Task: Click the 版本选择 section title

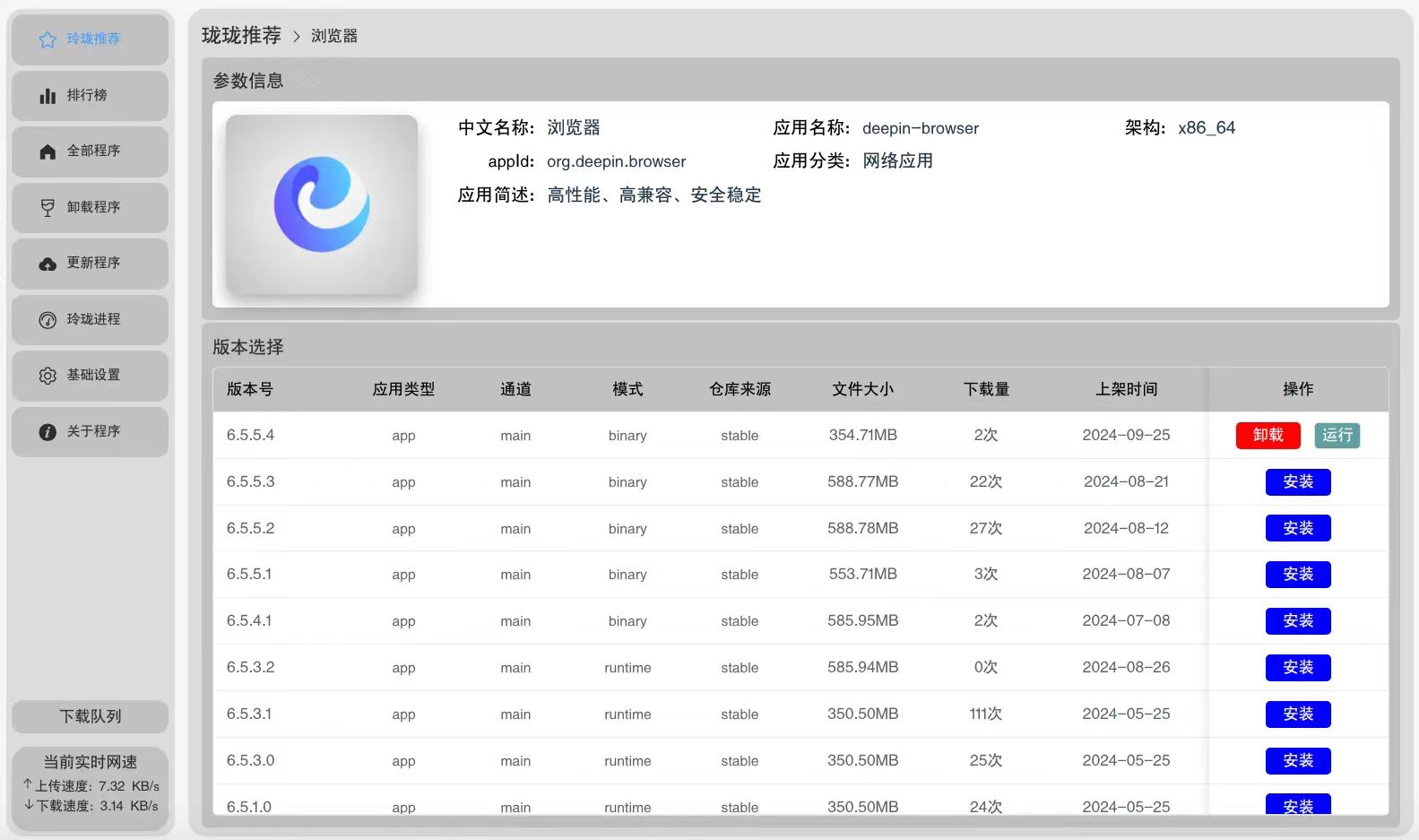Action: 248,347
